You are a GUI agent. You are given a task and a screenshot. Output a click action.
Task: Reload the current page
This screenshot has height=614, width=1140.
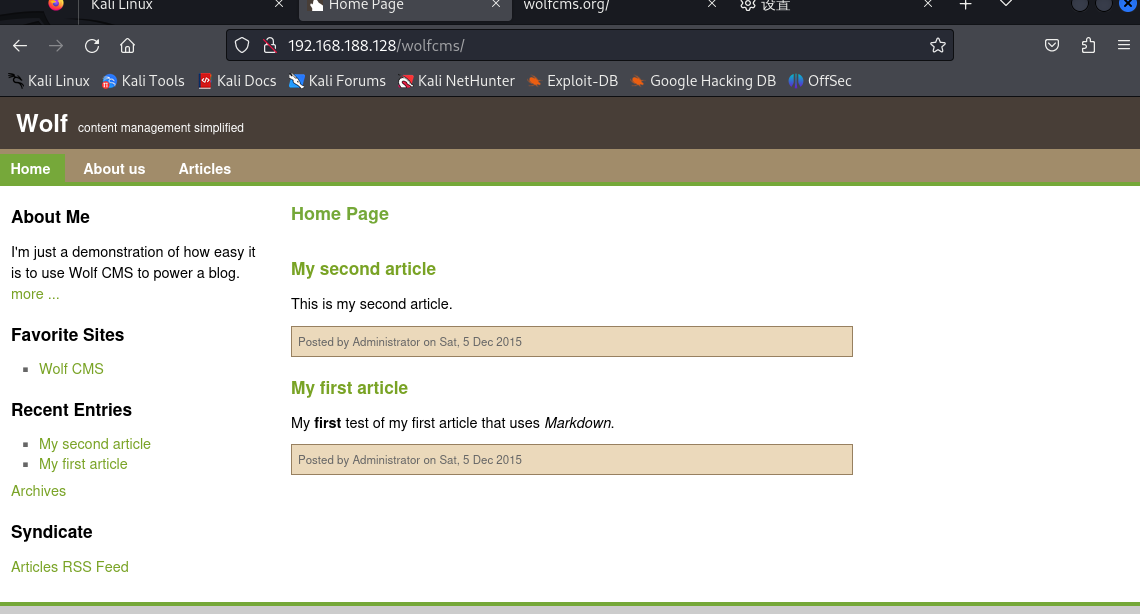(92, 46)
